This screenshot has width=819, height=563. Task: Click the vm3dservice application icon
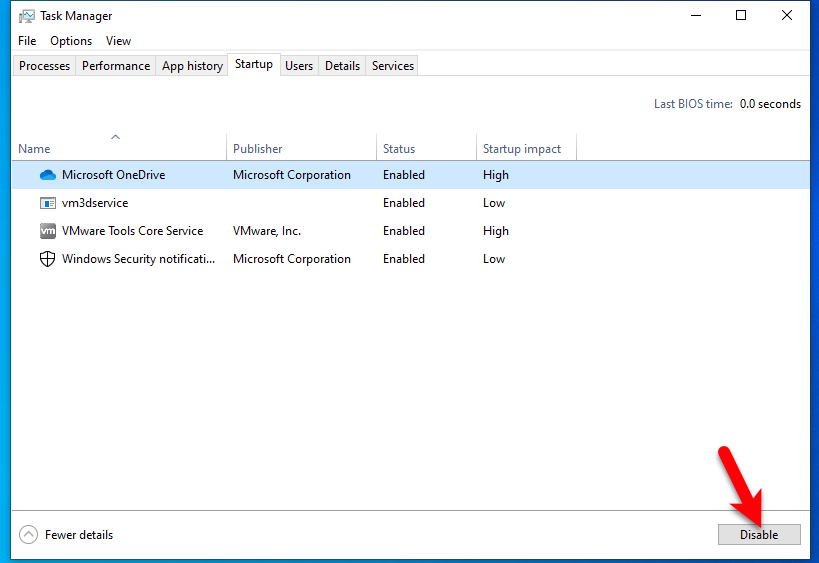tap(48, 203)
